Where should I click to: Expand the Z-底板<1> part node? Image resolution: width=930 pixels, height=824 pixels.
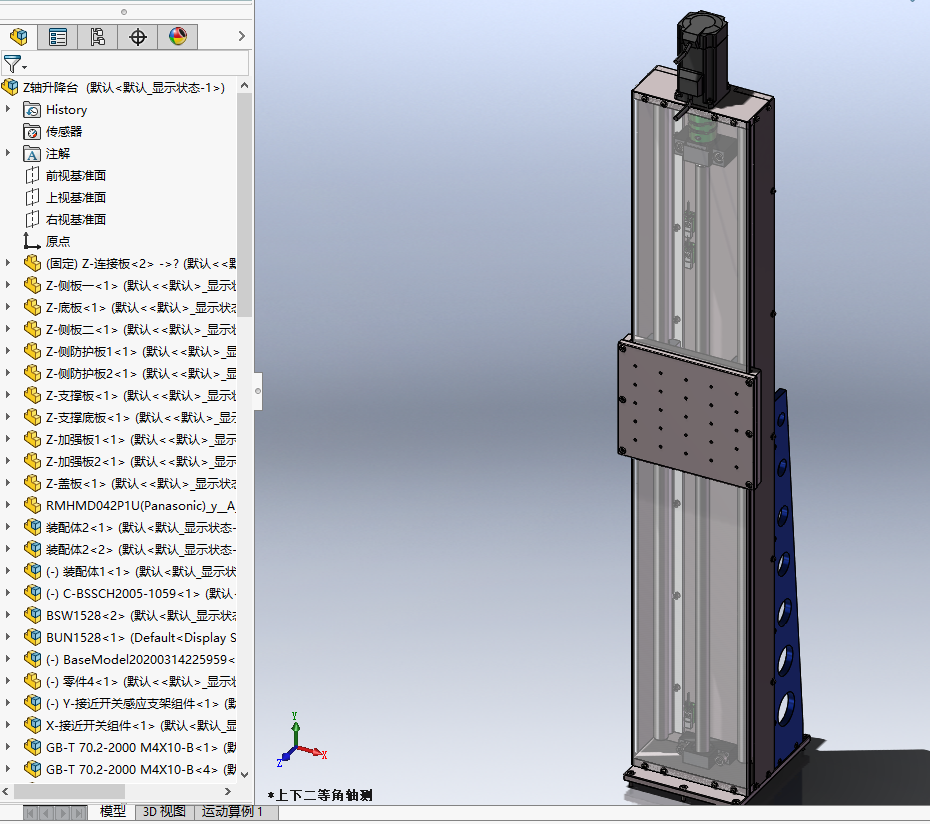tap(8, 307)
